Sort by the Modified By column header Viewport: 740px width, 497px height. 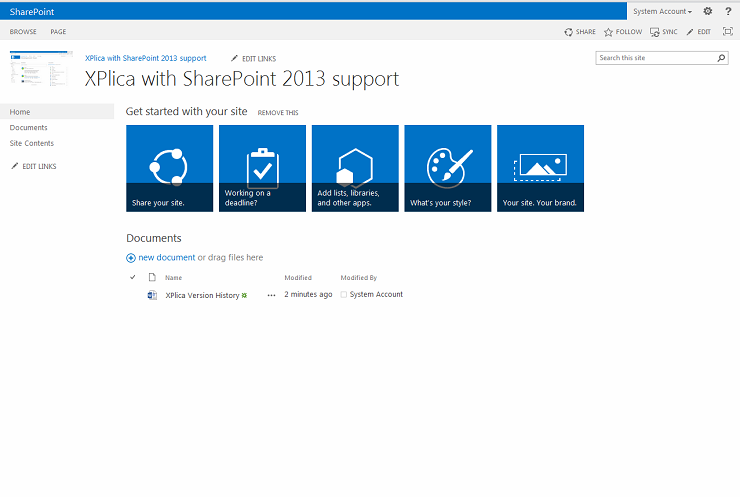359,278
